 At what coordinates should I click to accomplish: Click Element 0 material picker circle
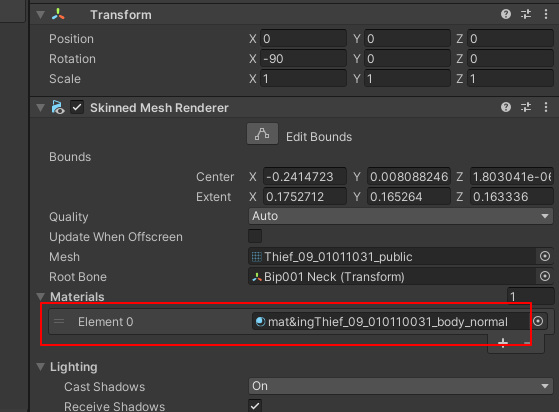[538, 321]
